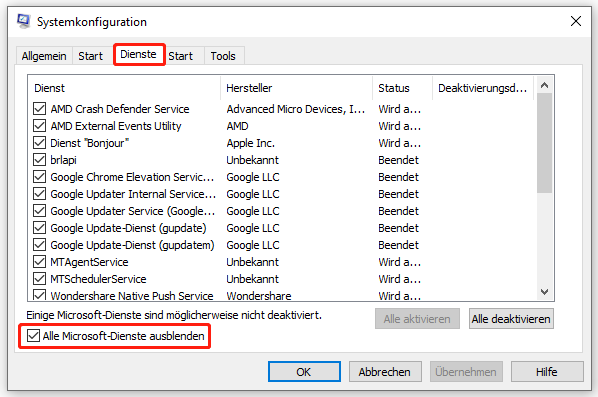Switch to the Start tab next to Allgemein
The width and height of the screenshot is (598, 397).
[x=90, y=56]
